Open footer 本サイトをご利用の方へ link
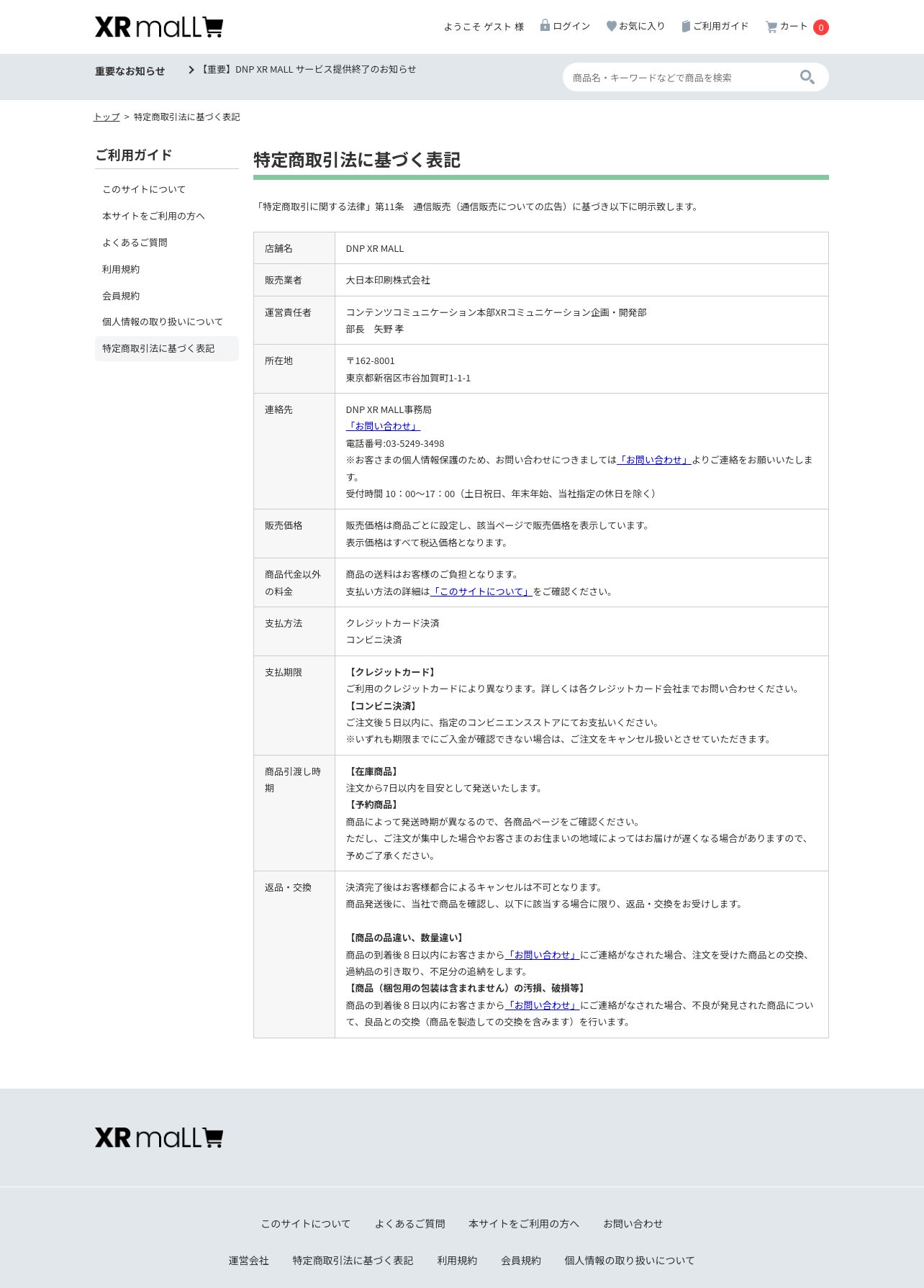This screenshot has width=924, height=1288. pyautogui.click(x=524, y=1223)
